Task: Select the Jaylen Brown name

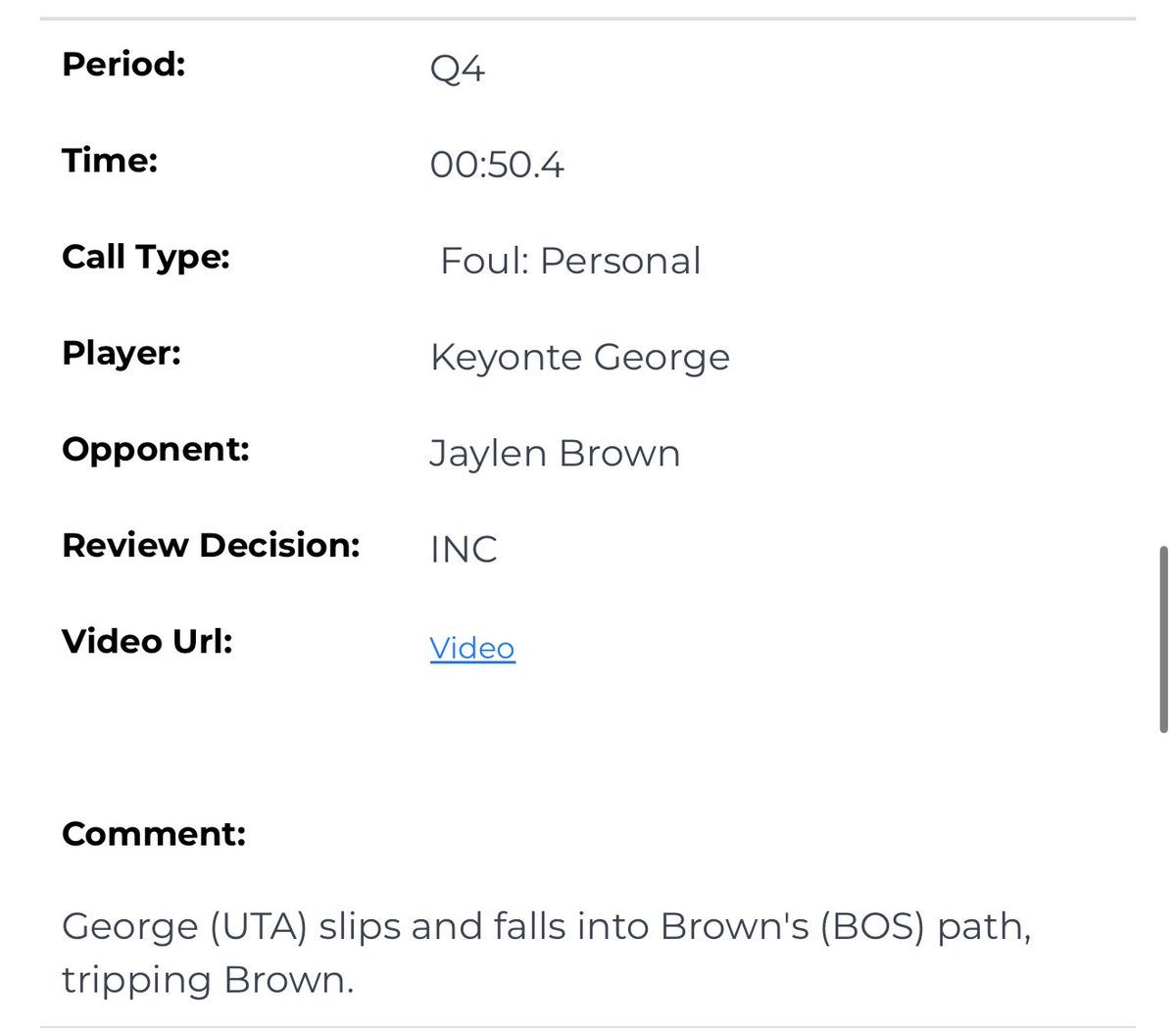Action: click(554, 454)
